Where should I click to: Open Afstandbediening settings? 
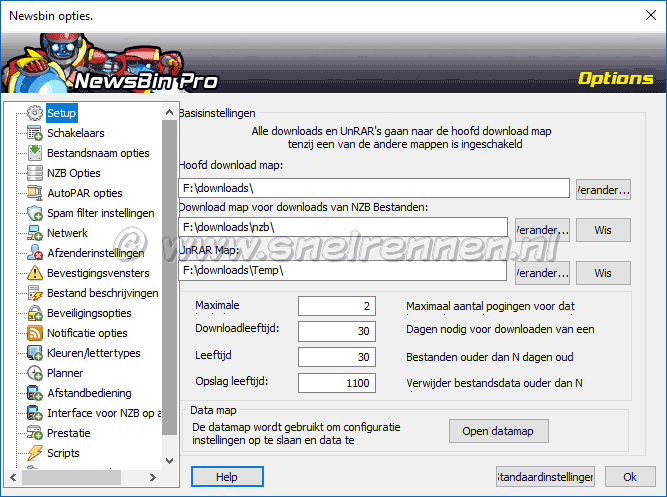click(x=89, y=393)
